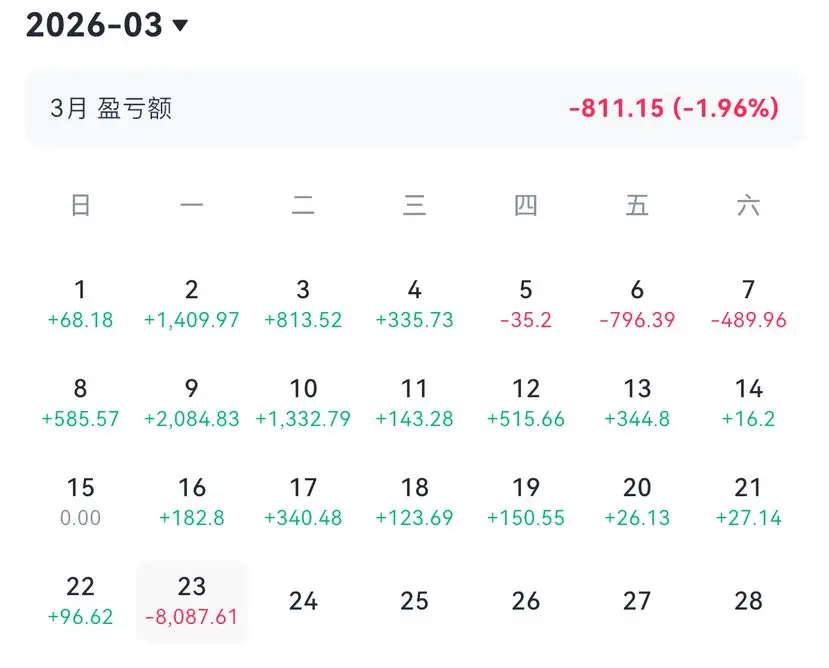Tap the 五 weekday header
The image size is (829, 668).
click(637, 205)
